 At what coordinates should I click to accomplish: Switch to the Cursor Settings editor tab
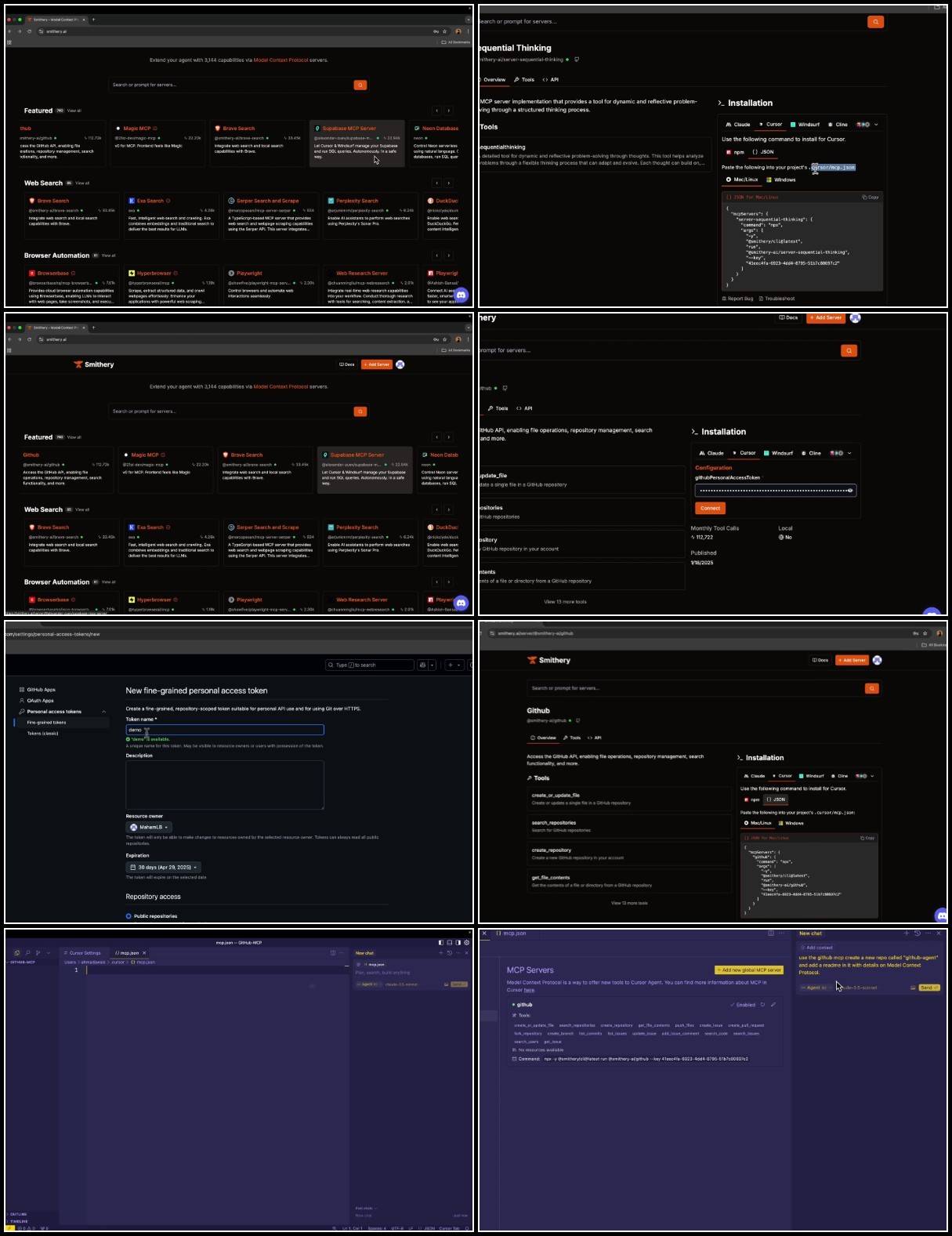click(83, 953)
